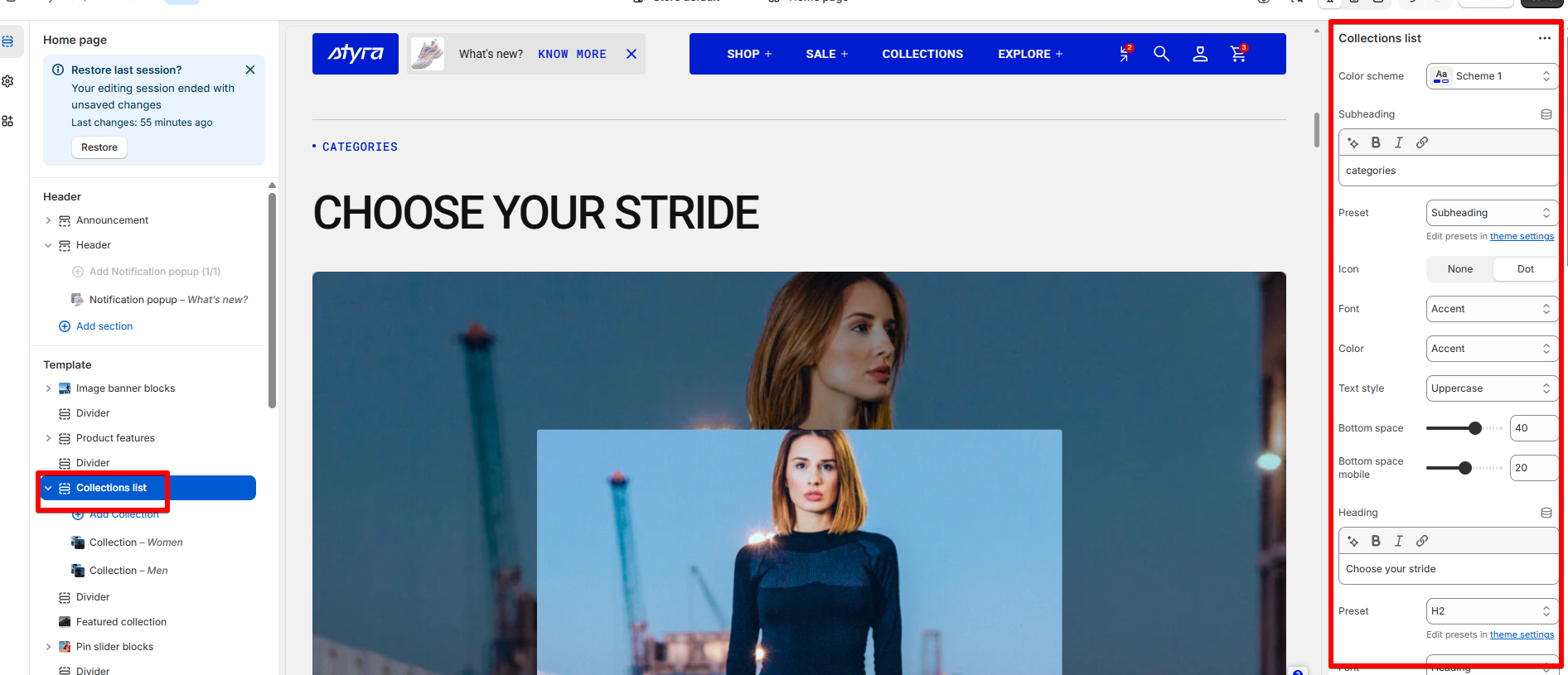Toggle bold in Heading editor
1568x675 pixels.
pyautogui.click(x=1376, y=541)
